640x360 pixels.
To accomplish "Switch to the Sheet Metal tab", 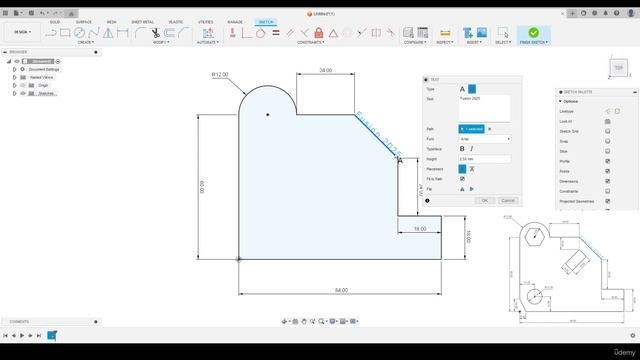I will (142, 22).
